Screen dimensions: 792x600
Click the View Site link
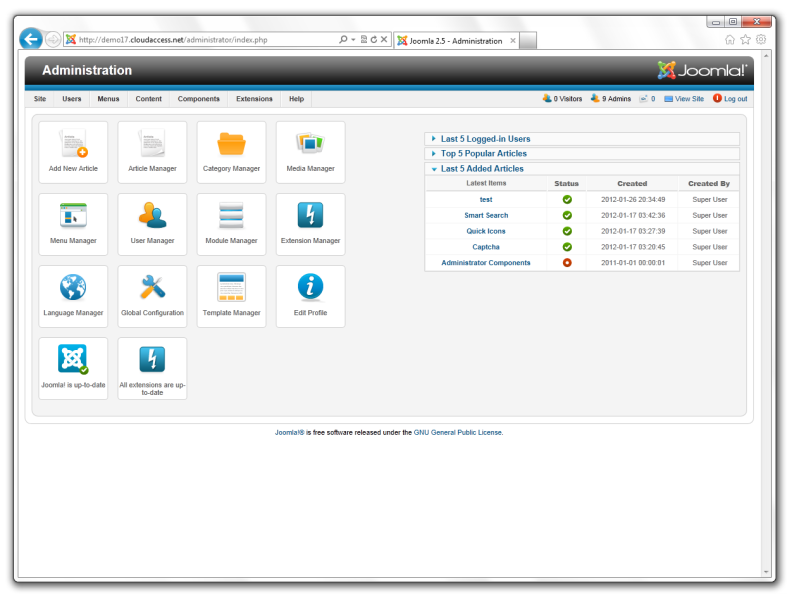pos(684,99)
